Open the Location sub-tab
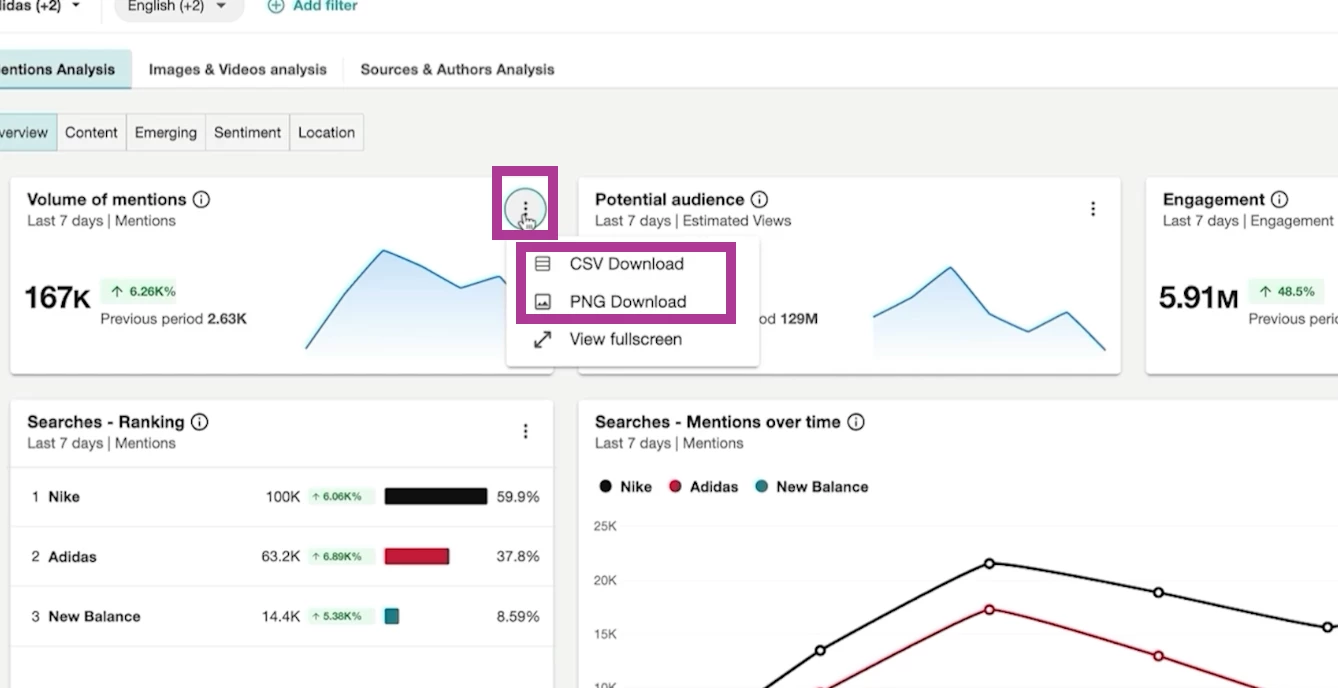Viewport: 1338px width, 688px height. [x=326, y=132]
